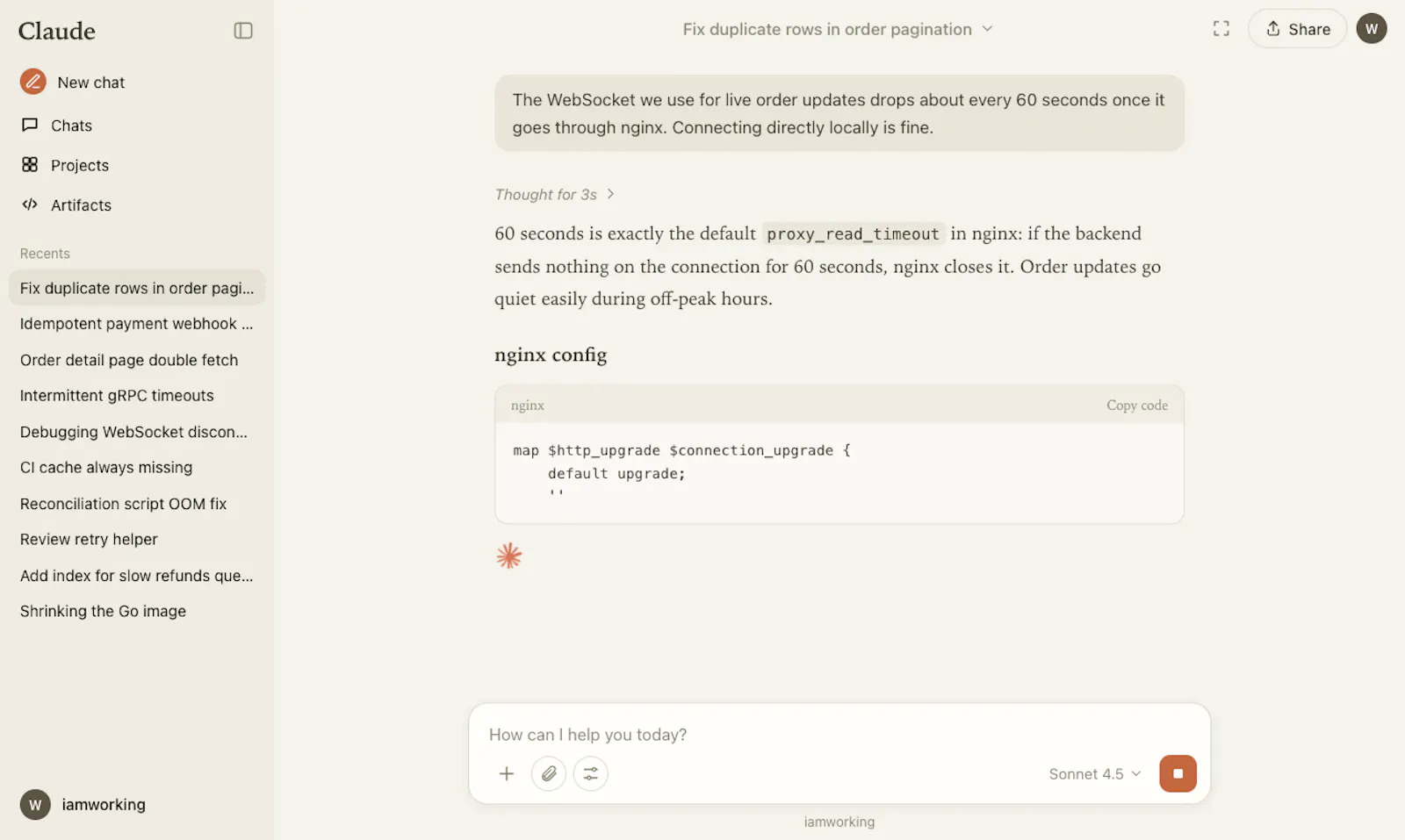The image size is (1405, 840).
Task: Click the W avatar in the top right
Action: [x=1372, y=29]
